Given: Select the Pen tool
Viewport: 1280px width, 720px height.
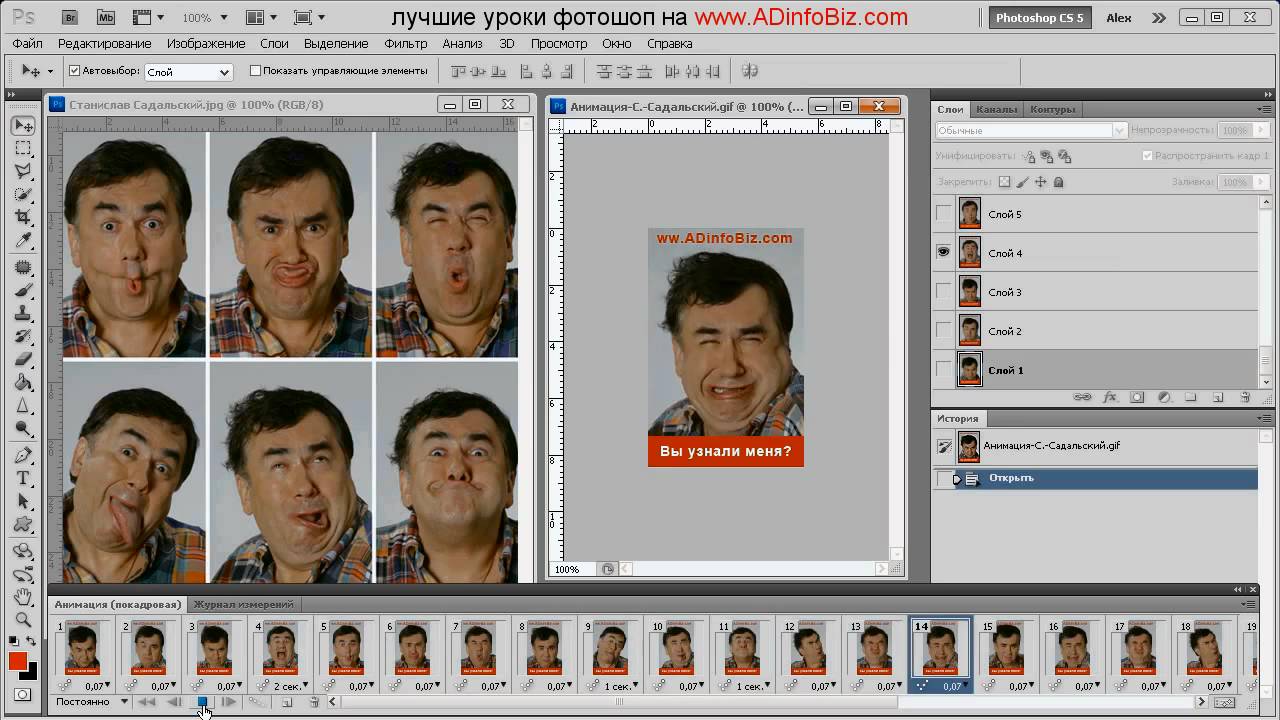Looking at the screenshot, I should (x=24, y=456).
